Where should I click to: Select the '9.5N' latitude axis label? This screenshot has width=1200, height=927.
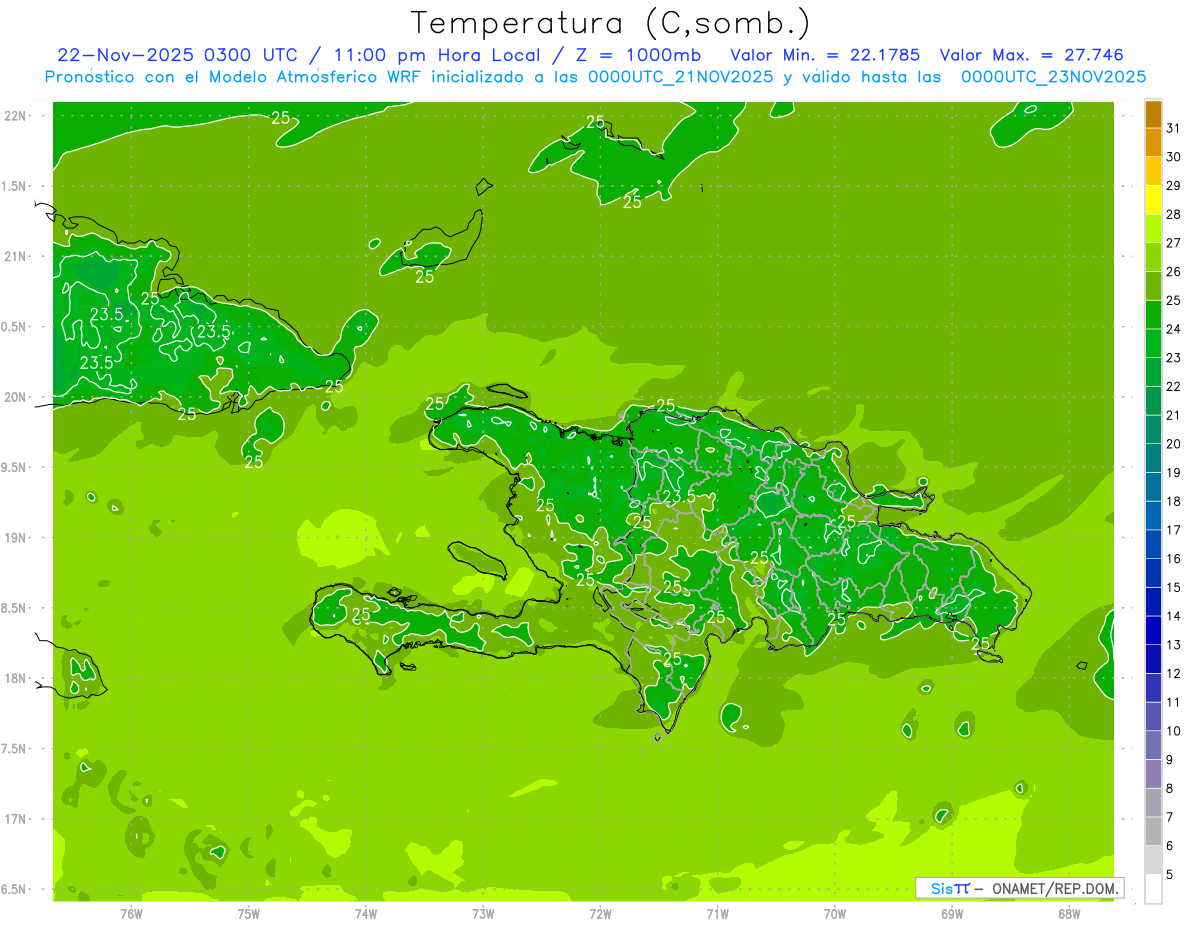pos(15,467)
